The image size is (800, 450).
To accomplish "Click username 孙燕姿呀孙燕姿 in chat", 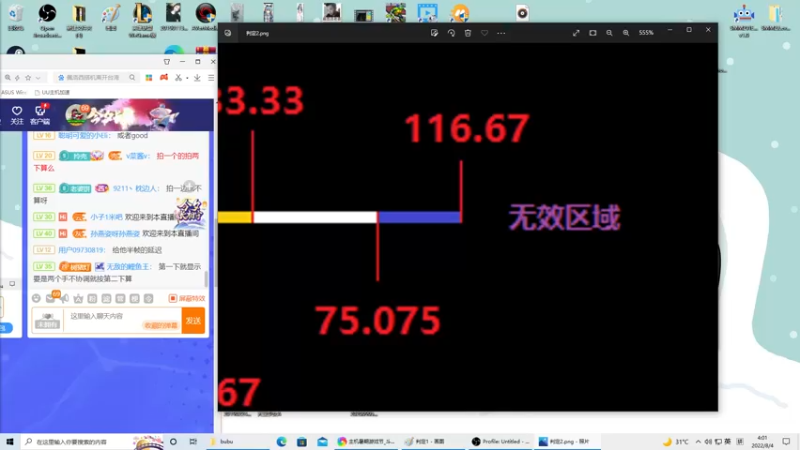I will (x=115, y=233).
